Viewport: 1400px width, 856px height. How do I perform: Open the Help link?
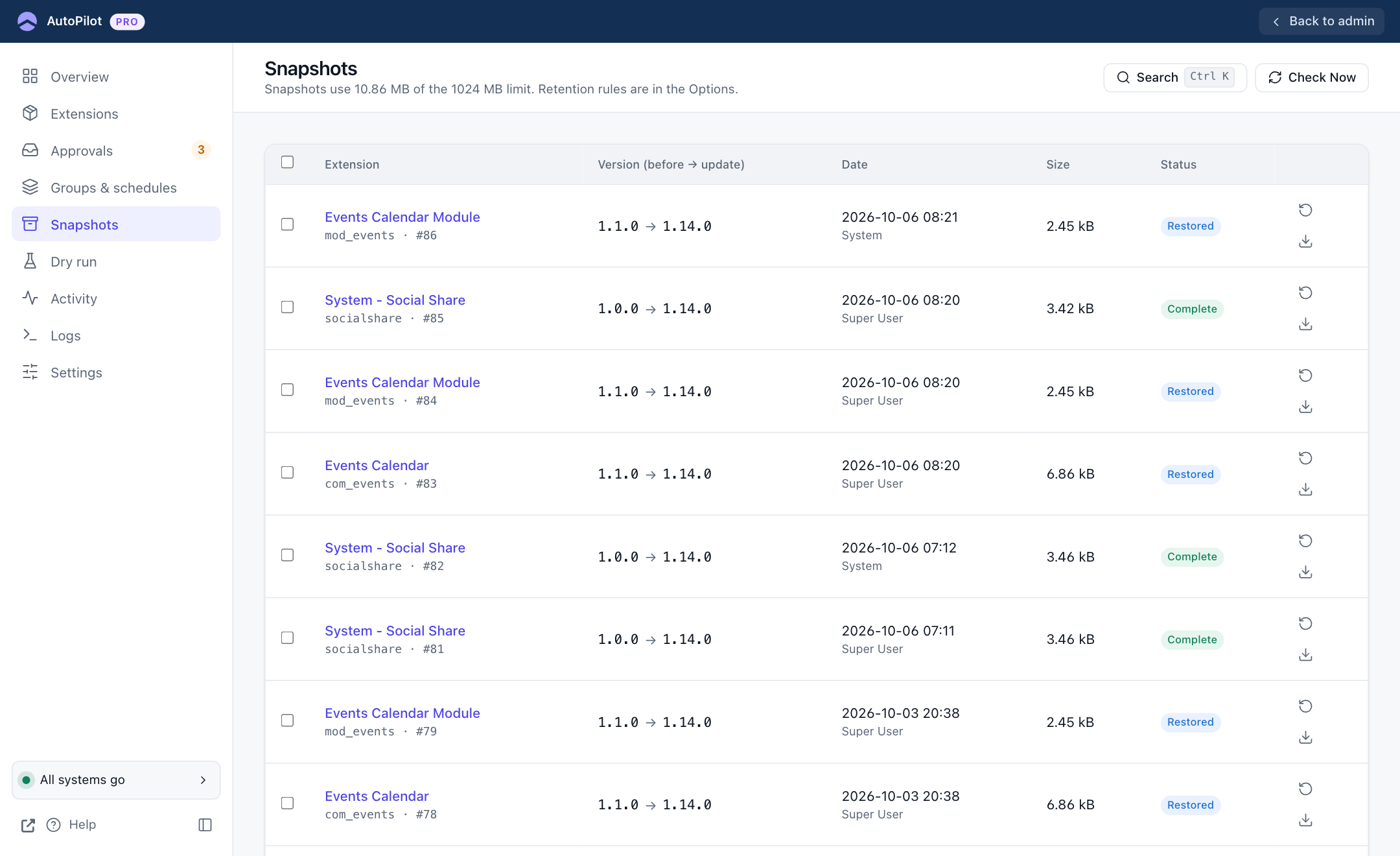71,825
